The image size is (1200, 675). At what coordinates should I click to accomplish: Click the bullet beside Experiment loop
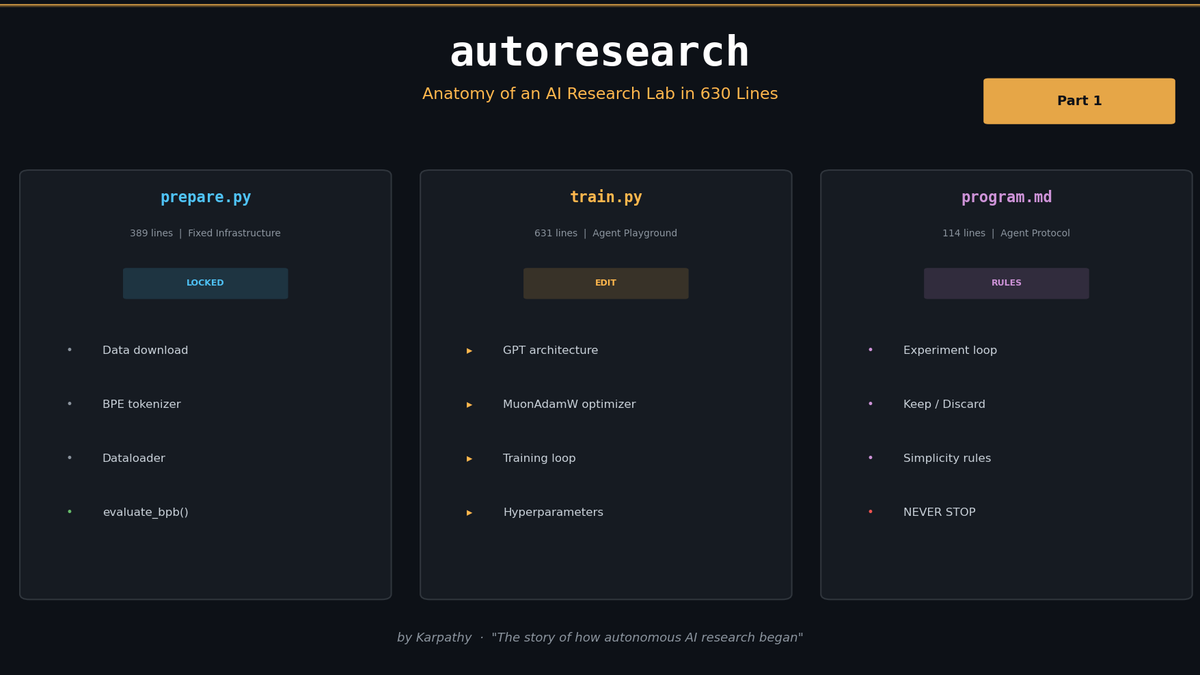click(x=869, y=350)
